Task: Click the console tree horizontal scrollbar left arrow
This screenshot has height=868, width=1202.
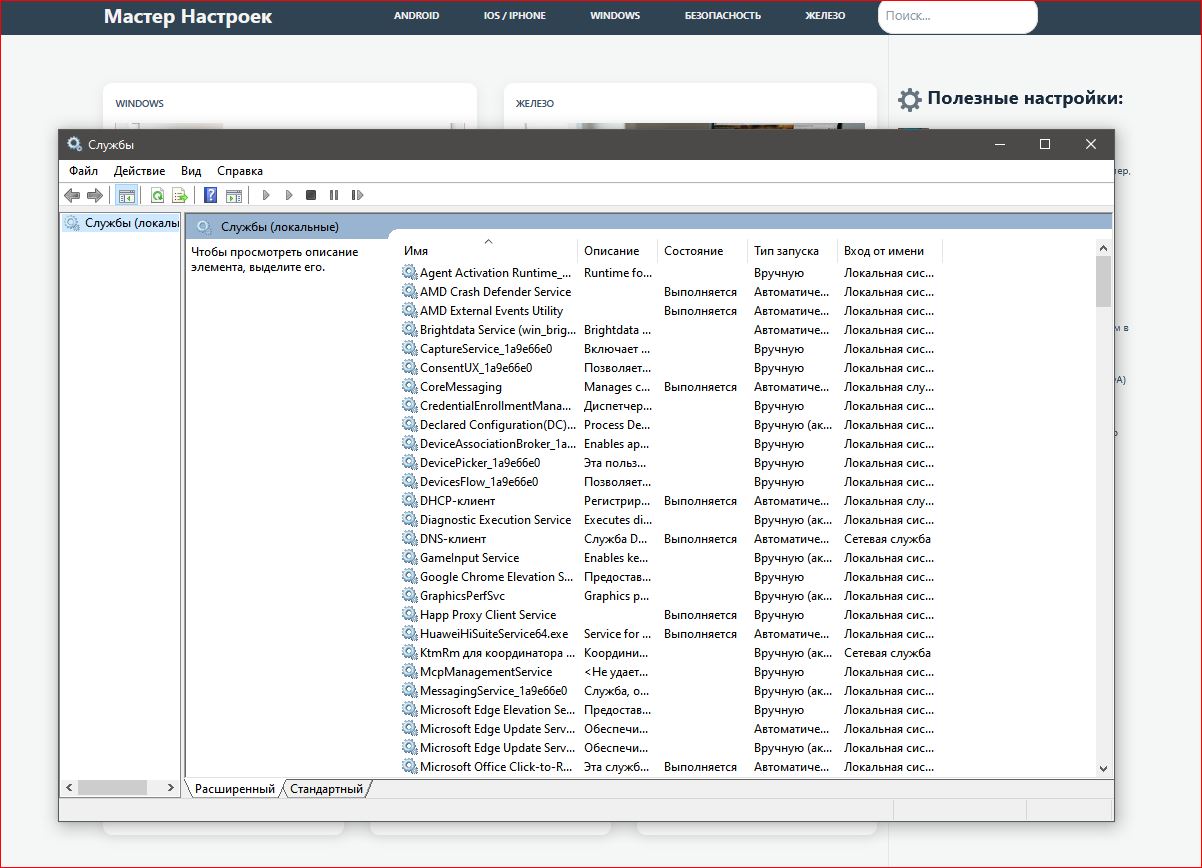Action: 69,788
